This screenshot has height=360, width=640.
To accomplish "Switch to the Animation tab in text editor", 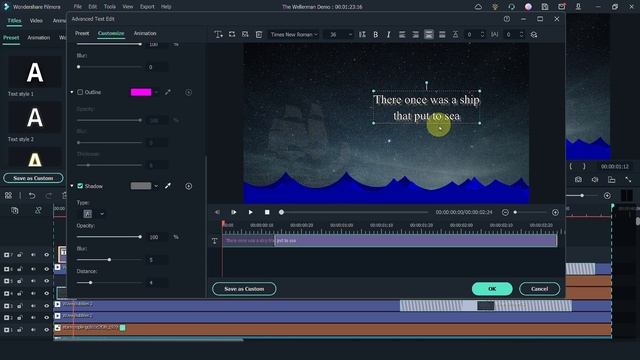I will pyautogui.click(x=145, y=33).
